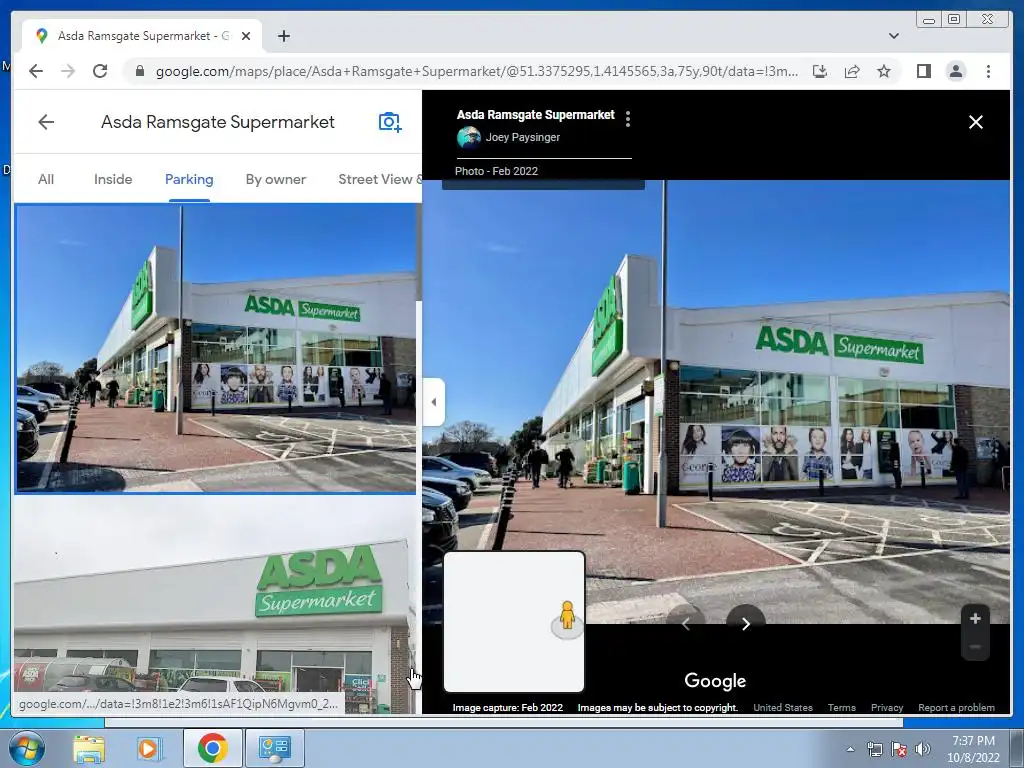Open Action Center flag icon
Viewport: 1024px width, 768px height.
coord(899,749)
